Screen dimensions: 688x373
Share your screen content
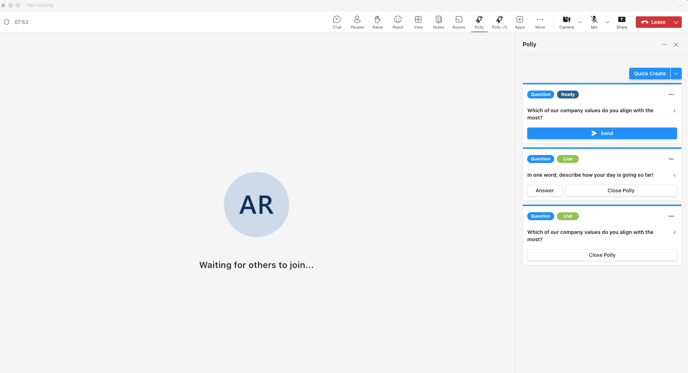point(622,22)
